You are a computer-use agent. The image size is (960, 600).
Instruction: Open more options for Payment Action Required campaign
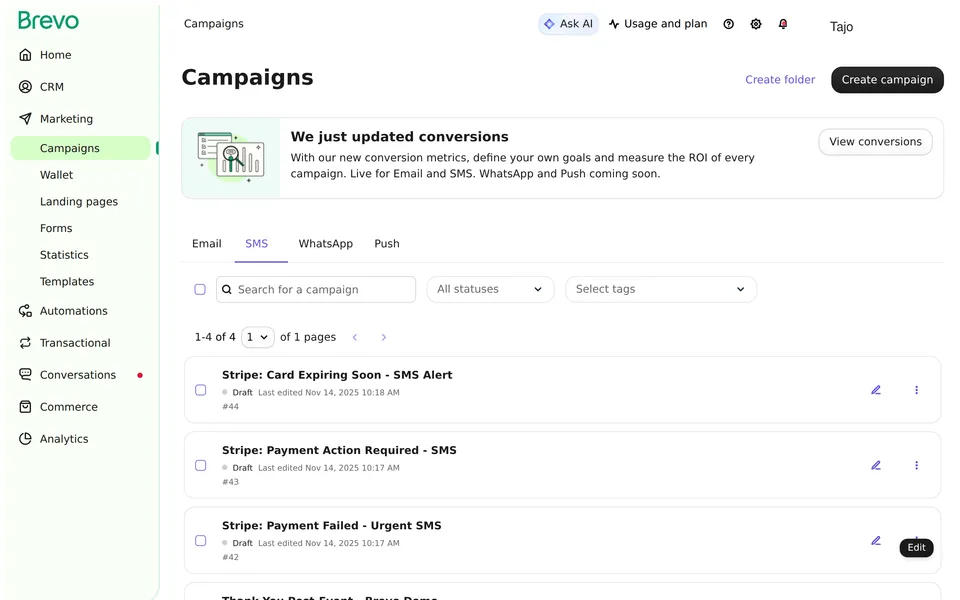pyautogui.click(x=917, y=465)
